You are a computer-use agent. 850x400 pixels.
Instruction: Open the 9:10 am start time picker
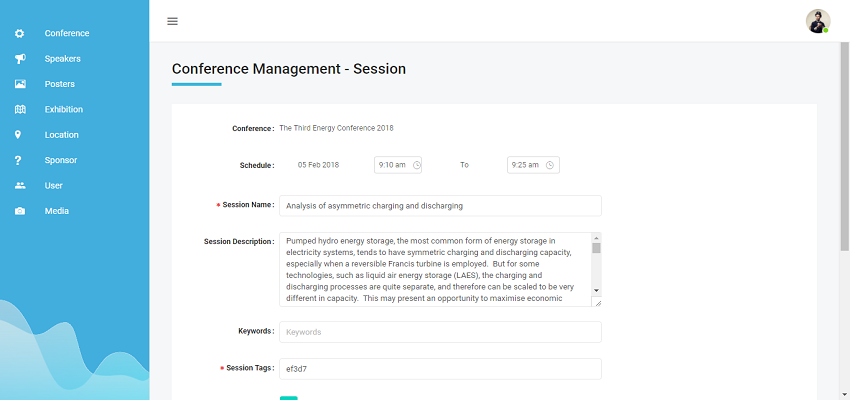pos(398,165)
